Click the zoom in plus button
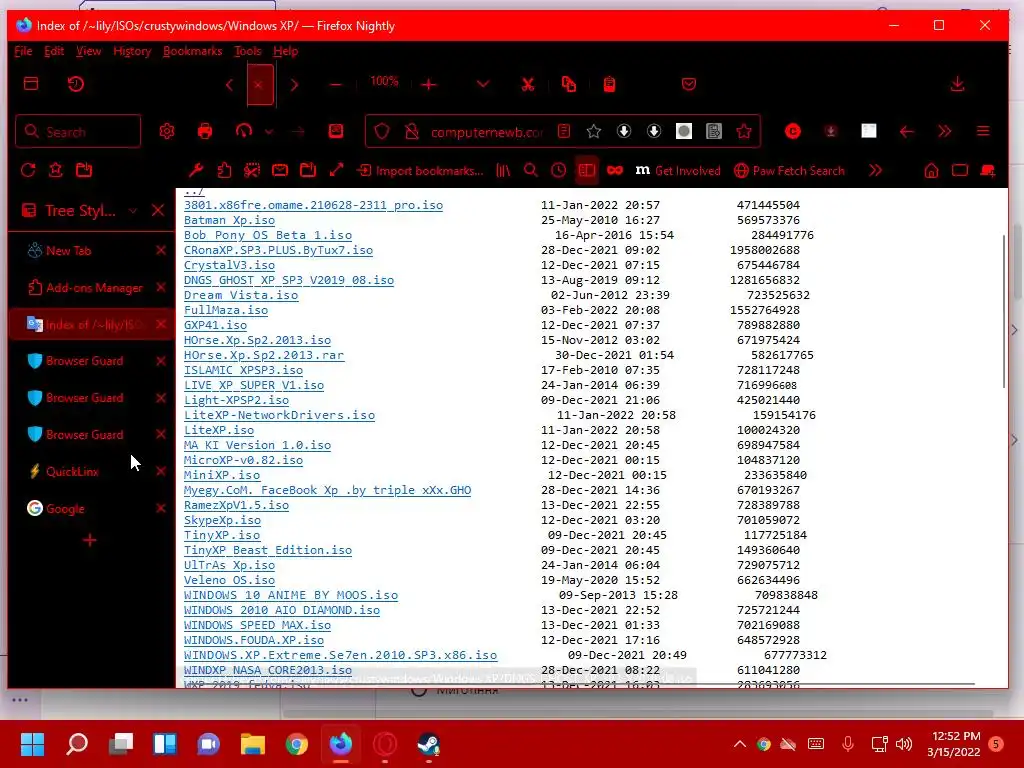Image resolution: width=1024 pixels, height=768 pixels. (x=428, y=85)
